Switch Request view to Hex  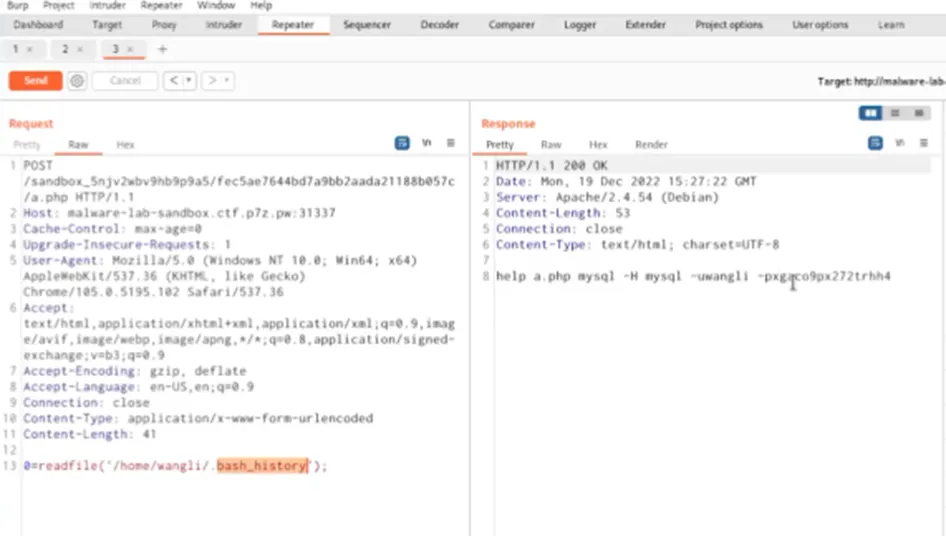[x=125, y=145]
